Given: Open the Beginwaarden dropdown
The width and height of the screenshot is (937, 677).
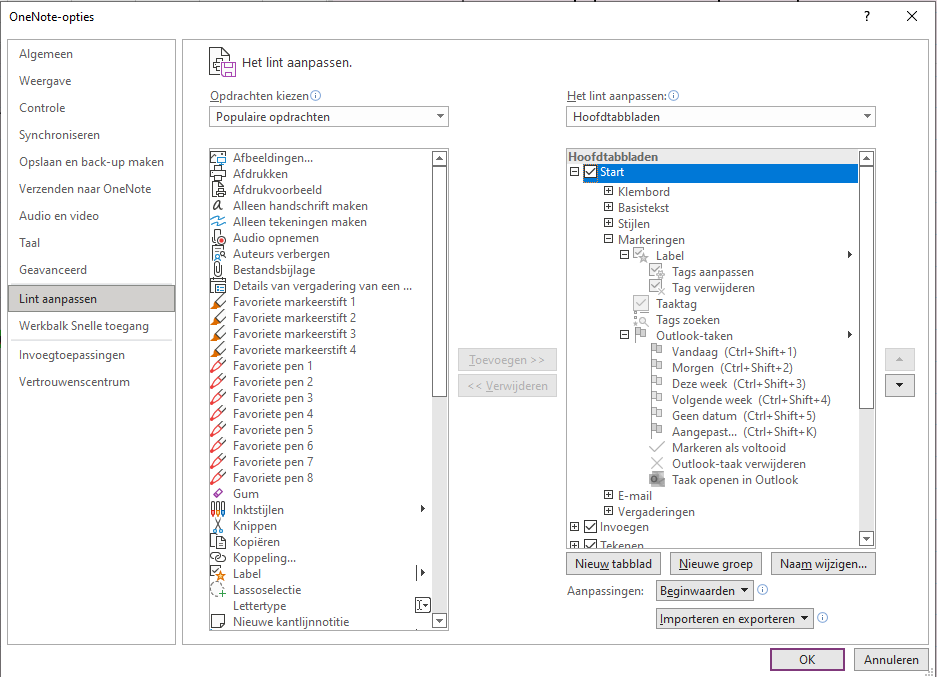Looking at the screenshot, I should coord(705,590).
